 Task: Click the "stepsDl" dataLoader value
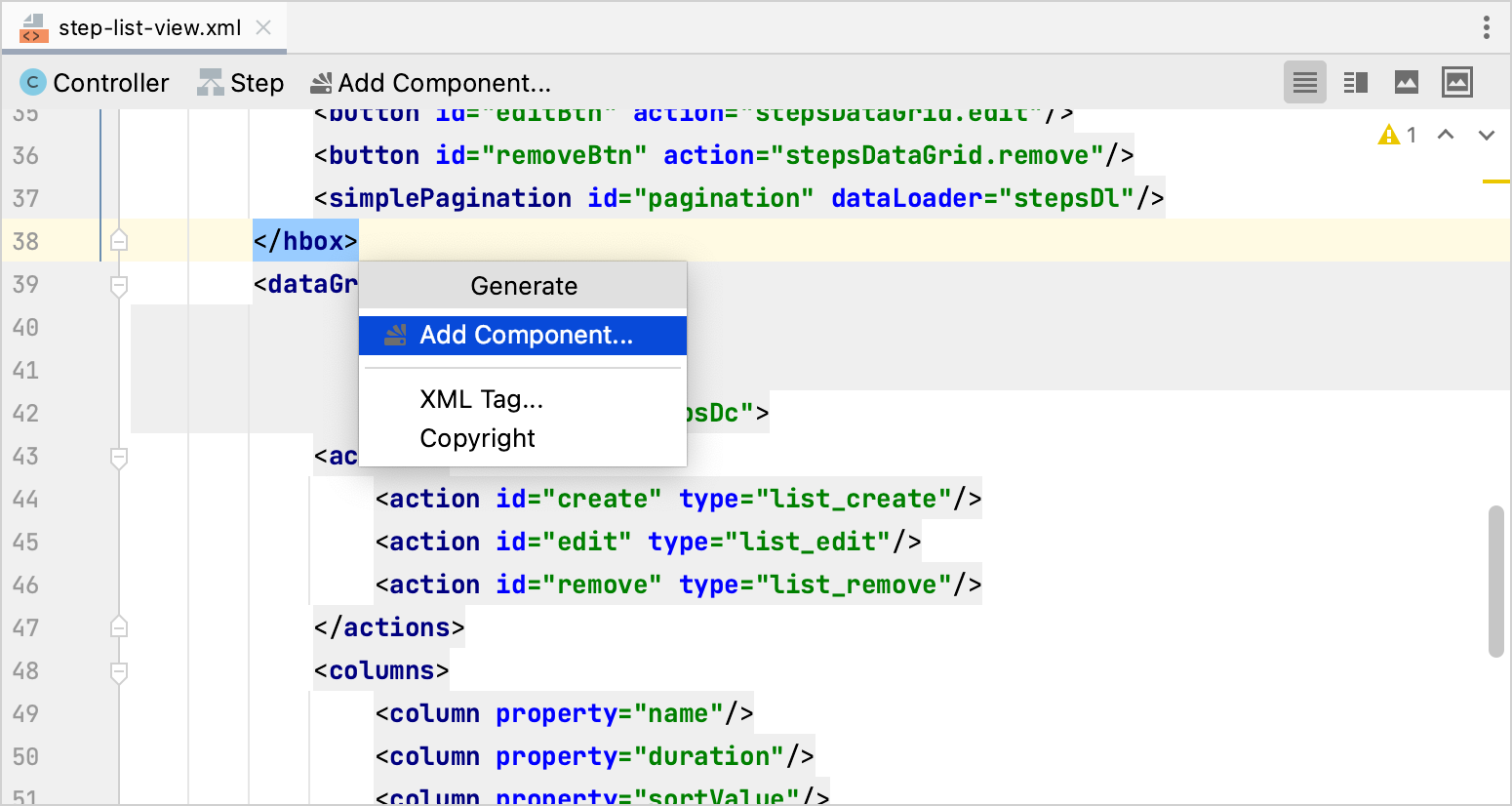(1066, 198)
